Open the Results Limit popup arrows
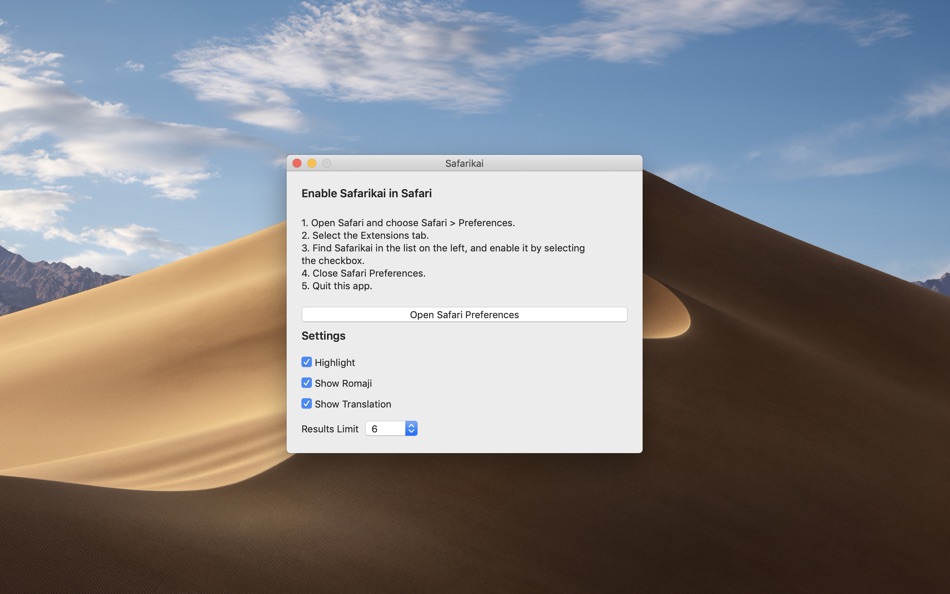950x594 pixels. (411, 429)
